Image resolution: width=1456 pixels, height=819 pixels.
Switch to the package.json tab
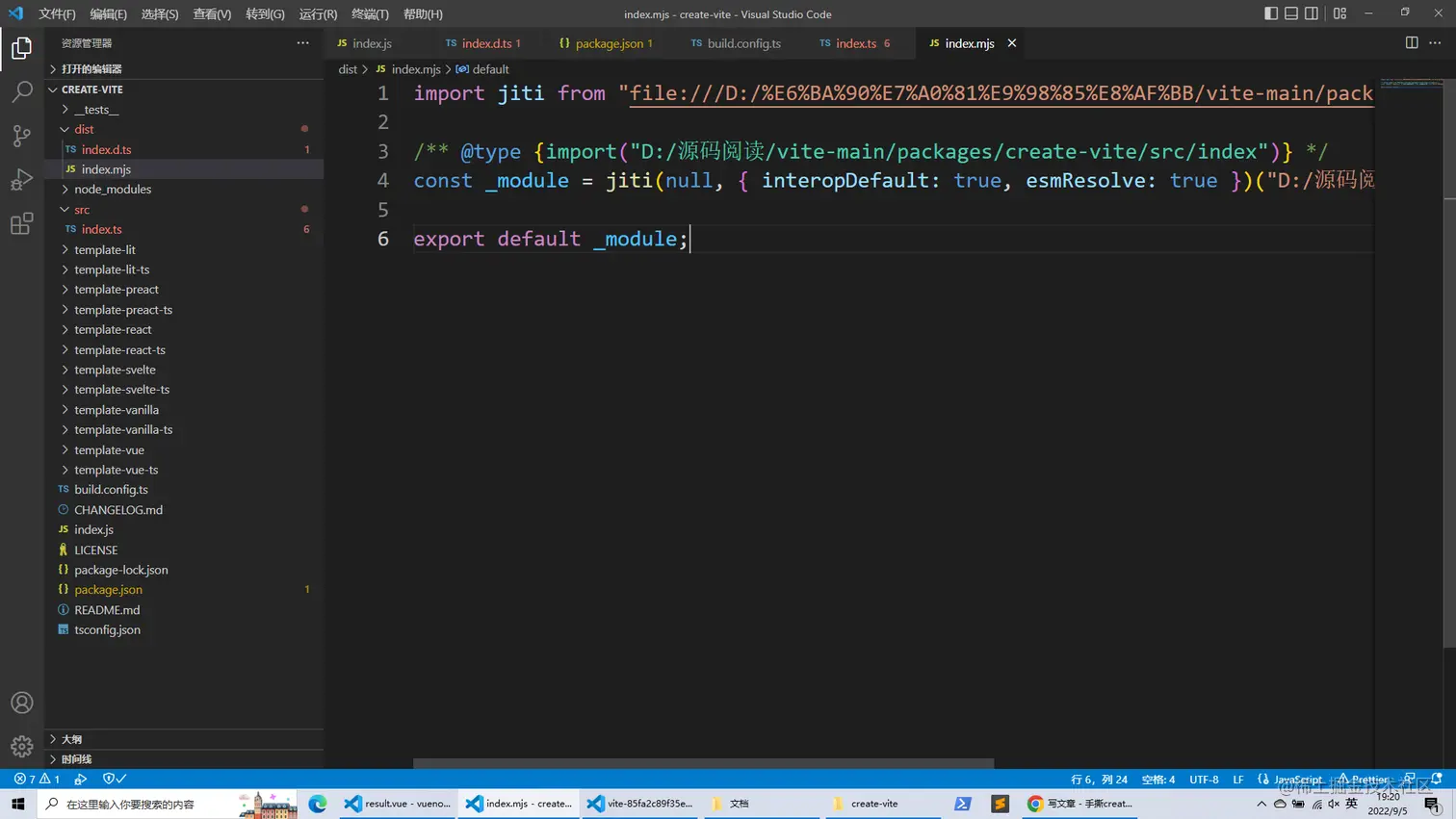(608, 43)
